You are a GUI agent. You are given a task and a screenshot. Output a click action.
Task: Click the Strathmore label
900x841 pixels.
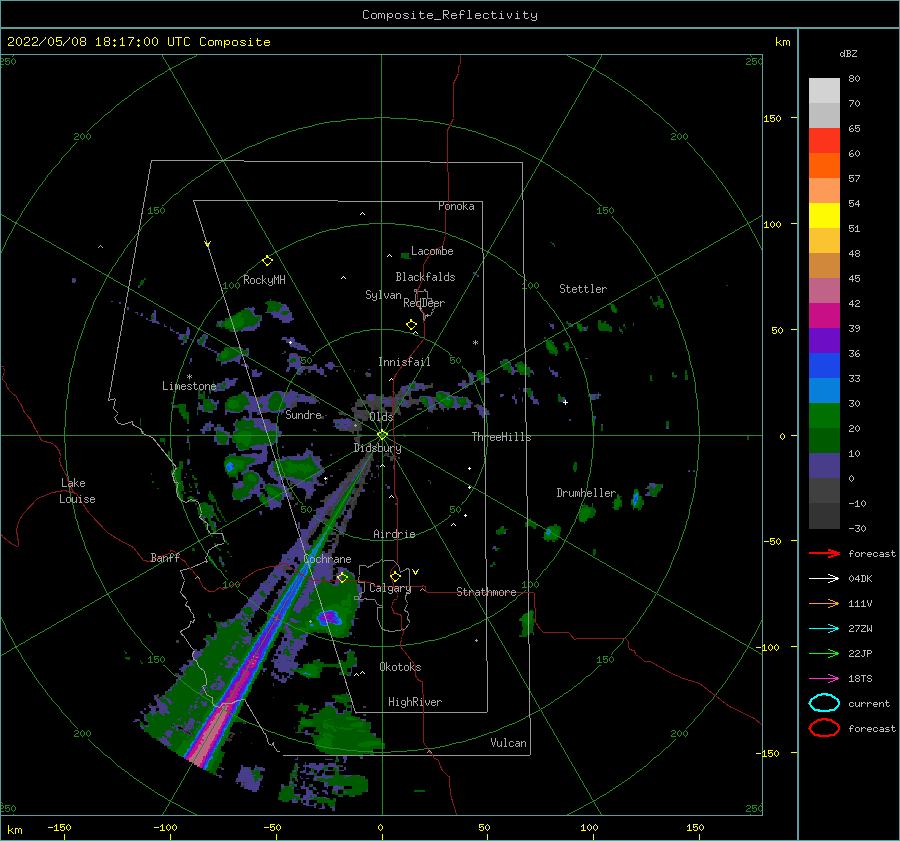pos(486,592)
